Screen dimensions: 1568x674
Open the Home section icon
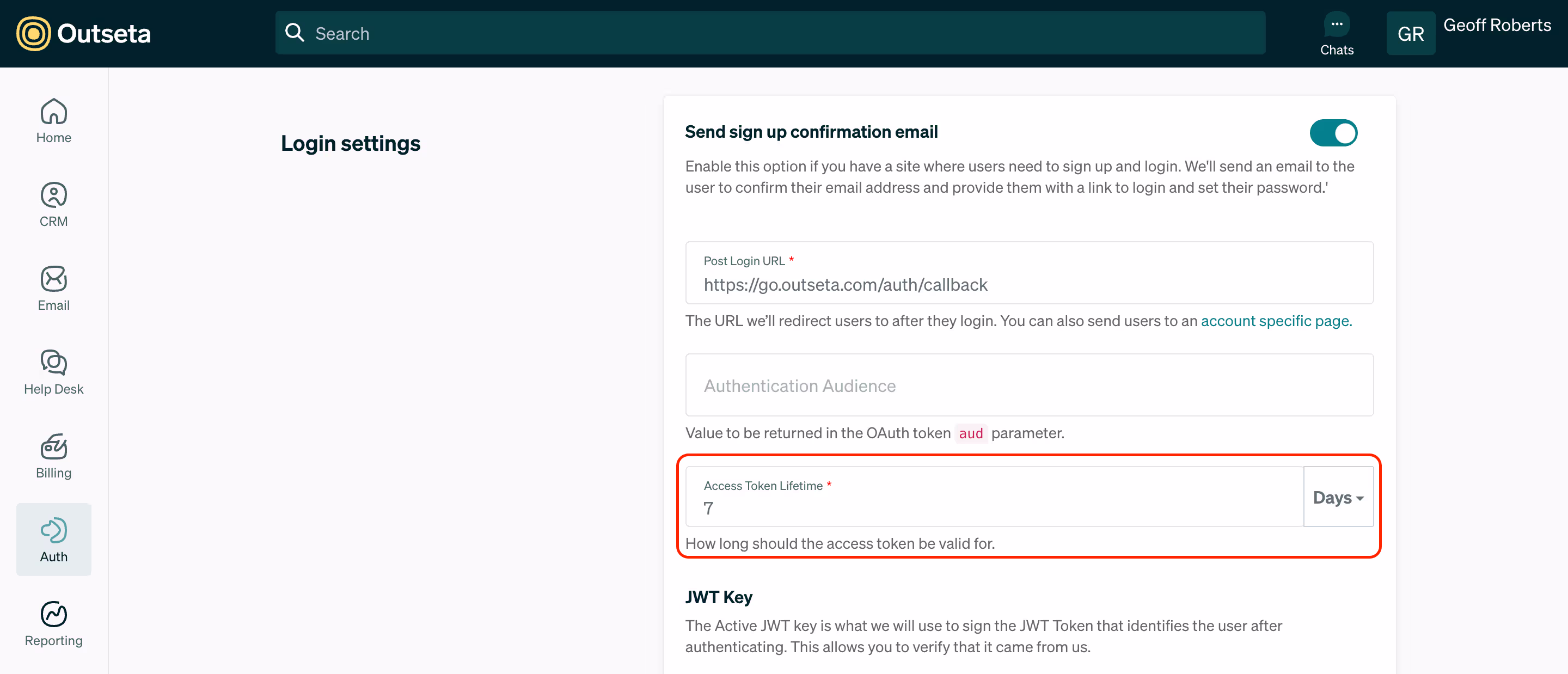tap(53, 112)
